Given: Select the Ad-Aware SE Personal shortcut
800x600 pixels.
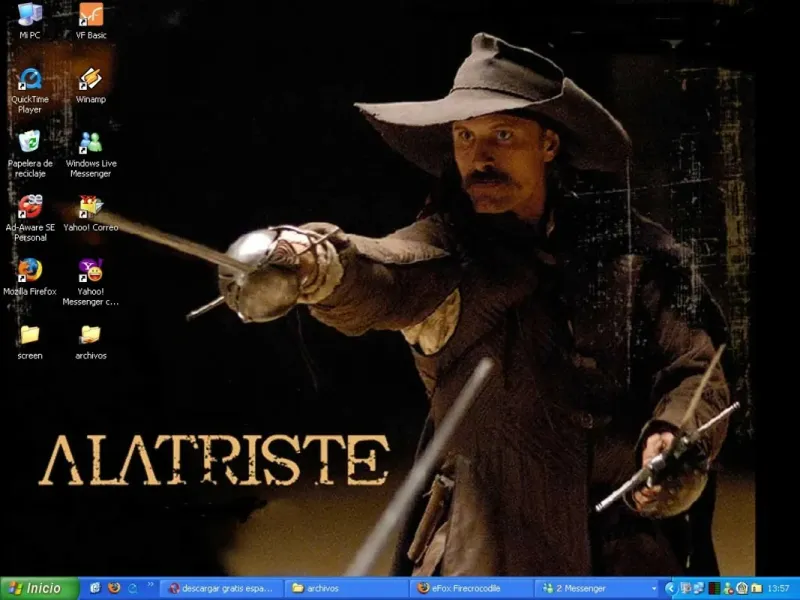Looking at the screenshot, I should point(30,218).
